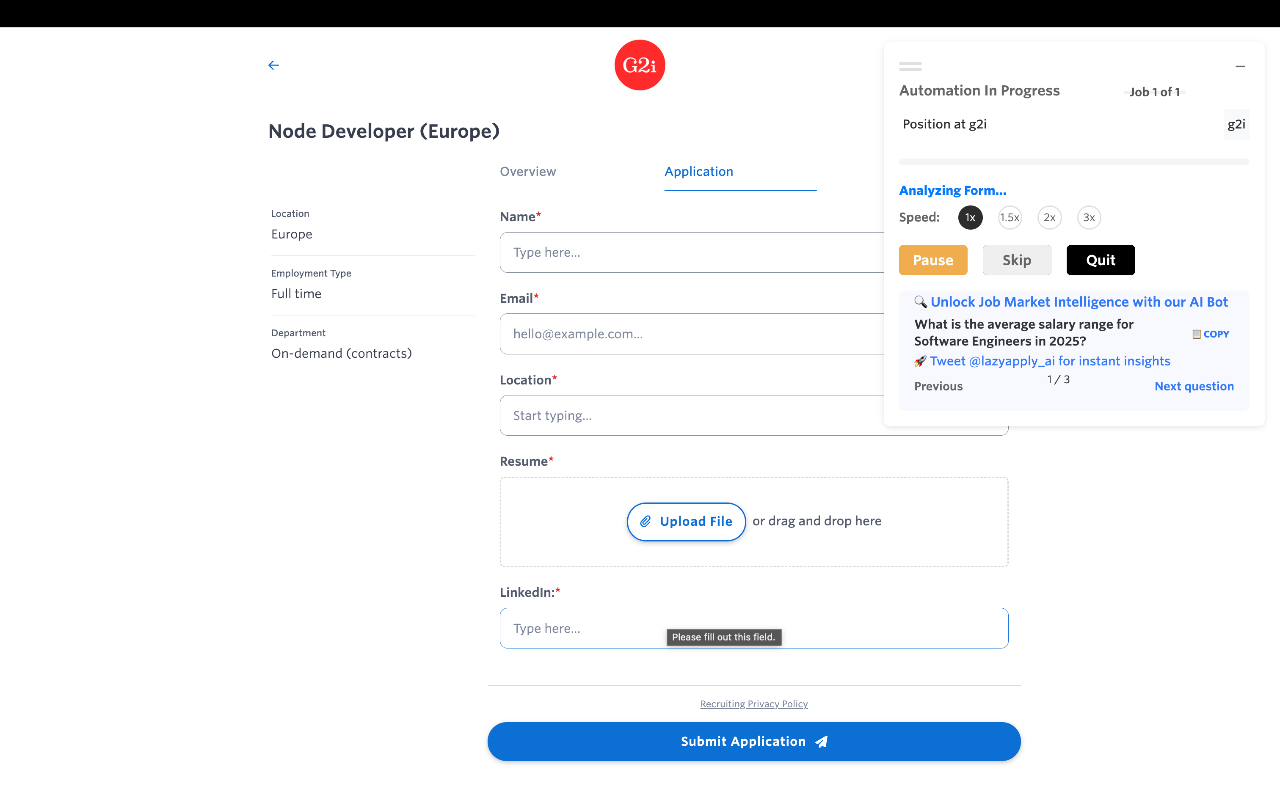
Task: Minimize the automation panel
Action: tap(1240, 67)
